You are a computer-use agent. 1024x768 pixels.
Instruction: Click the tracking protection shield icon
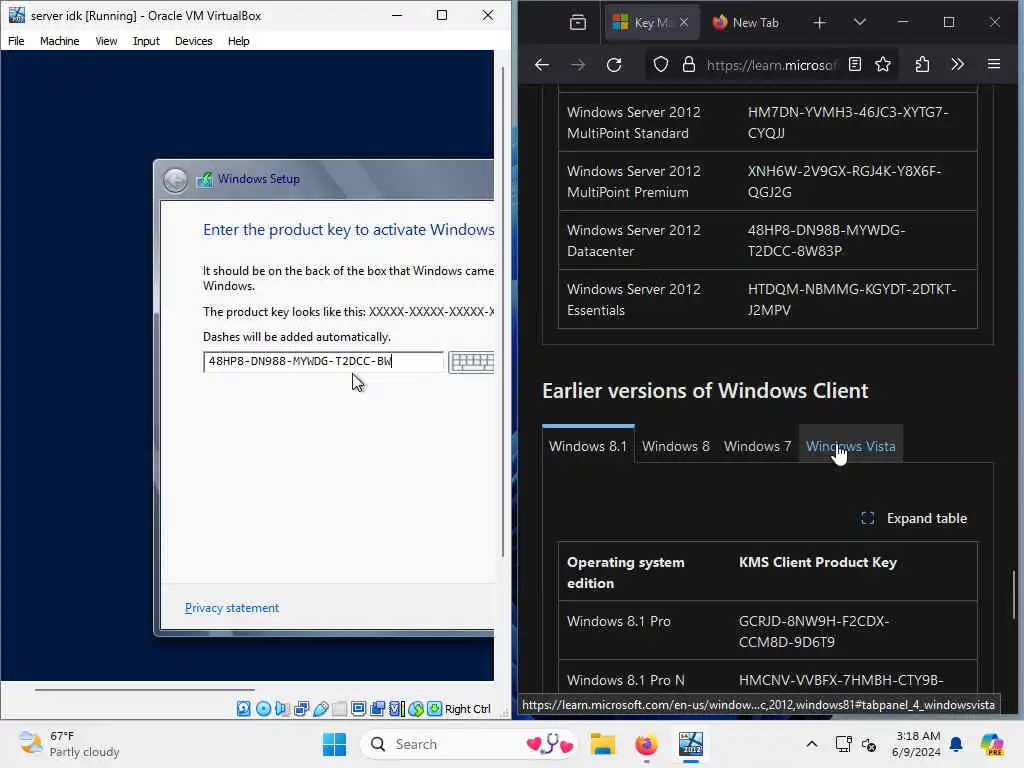click(661, 65)
